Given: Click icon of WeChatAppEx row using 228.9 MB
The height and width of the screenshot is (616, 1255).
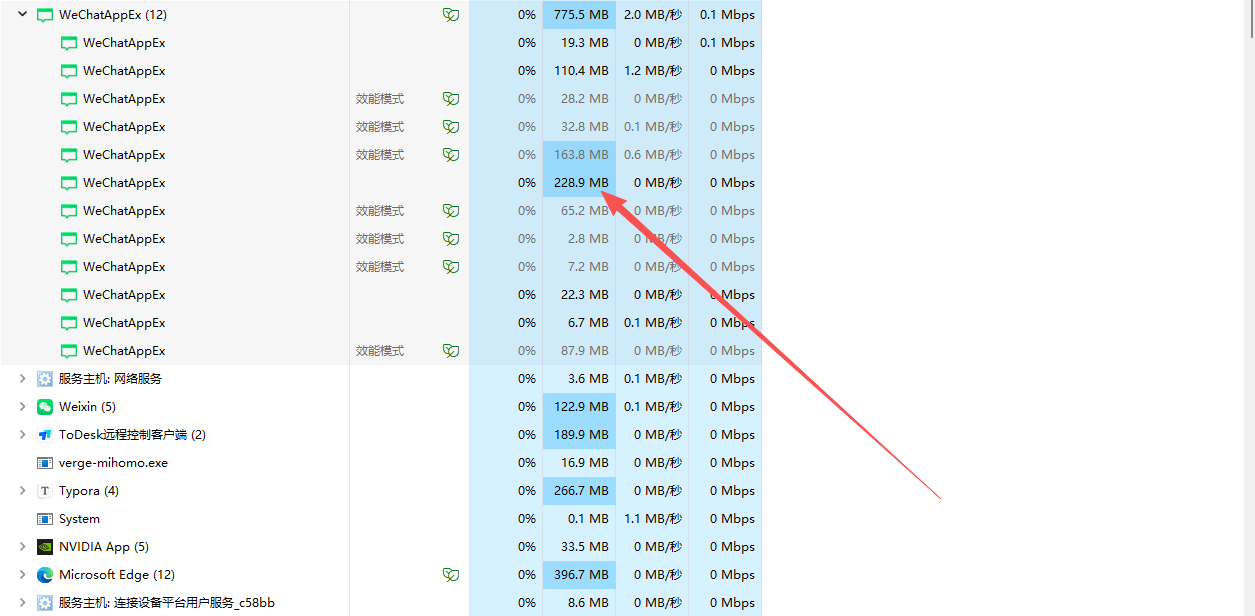Looking at the screenshot, I should [x=69, y=183].
